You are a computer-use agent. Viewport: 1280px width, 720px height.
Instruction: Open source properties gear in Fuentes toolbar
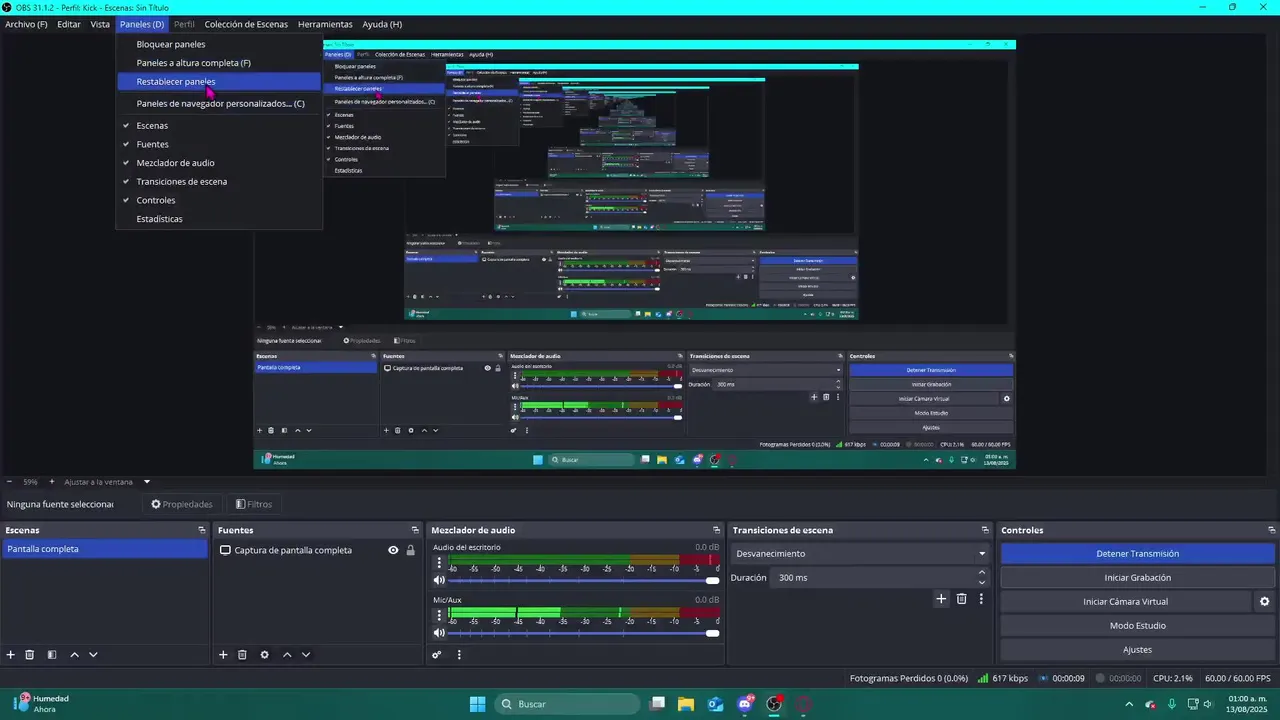pos(264,655)
